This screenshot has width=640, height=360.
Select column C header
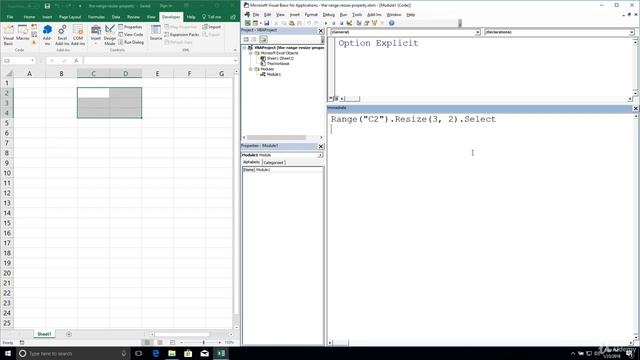pyautogui.click(x=93, y=73)
